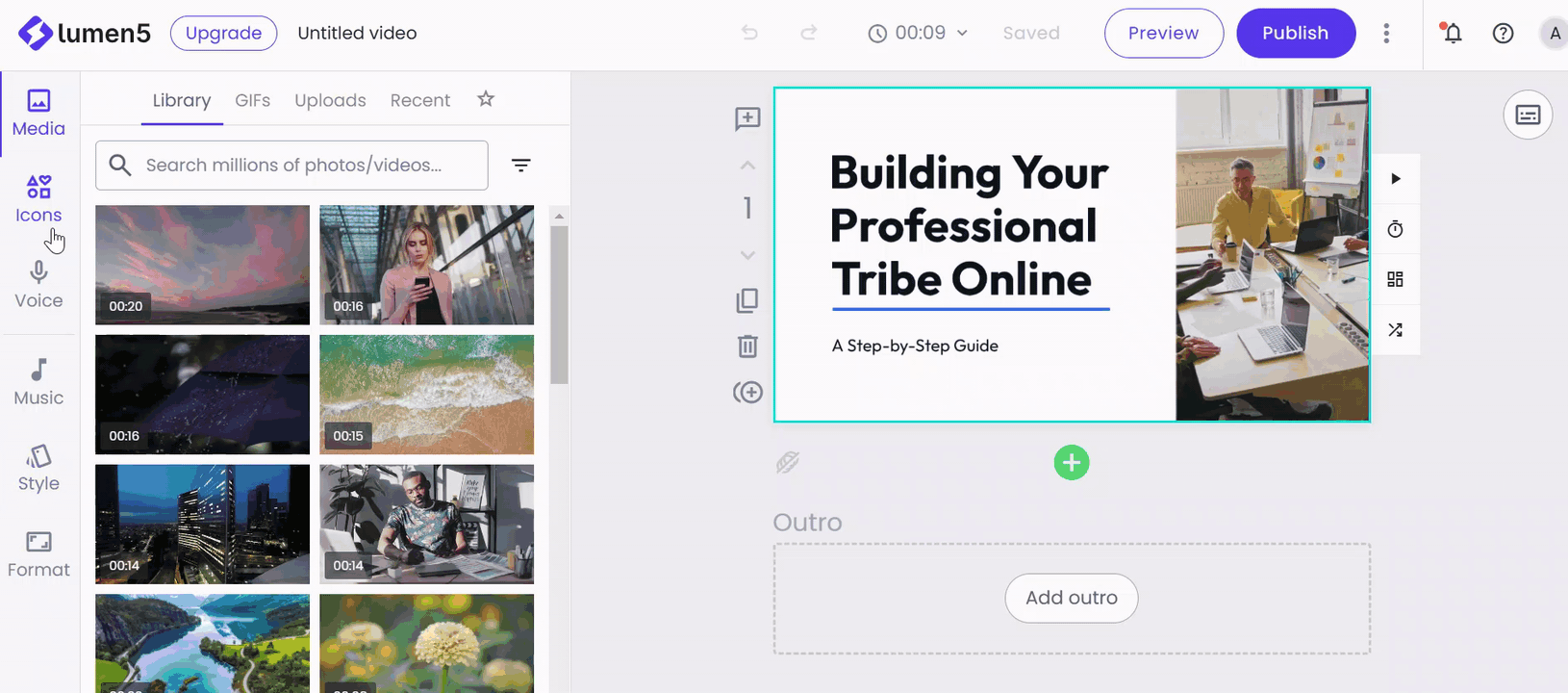Open the Icons panel in sidebar
Screen dimensions: 1568x693
click(38, 199)
